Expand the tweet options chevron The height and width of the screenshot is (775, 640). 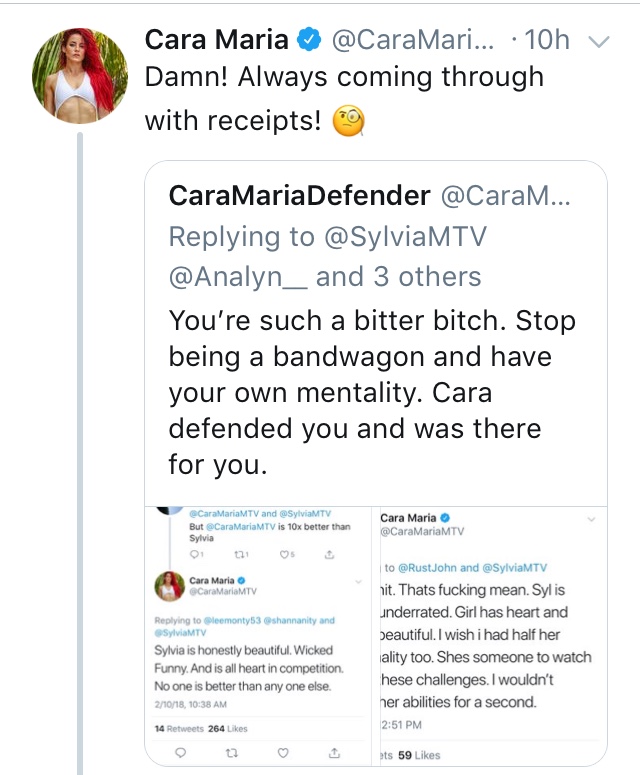599,42
